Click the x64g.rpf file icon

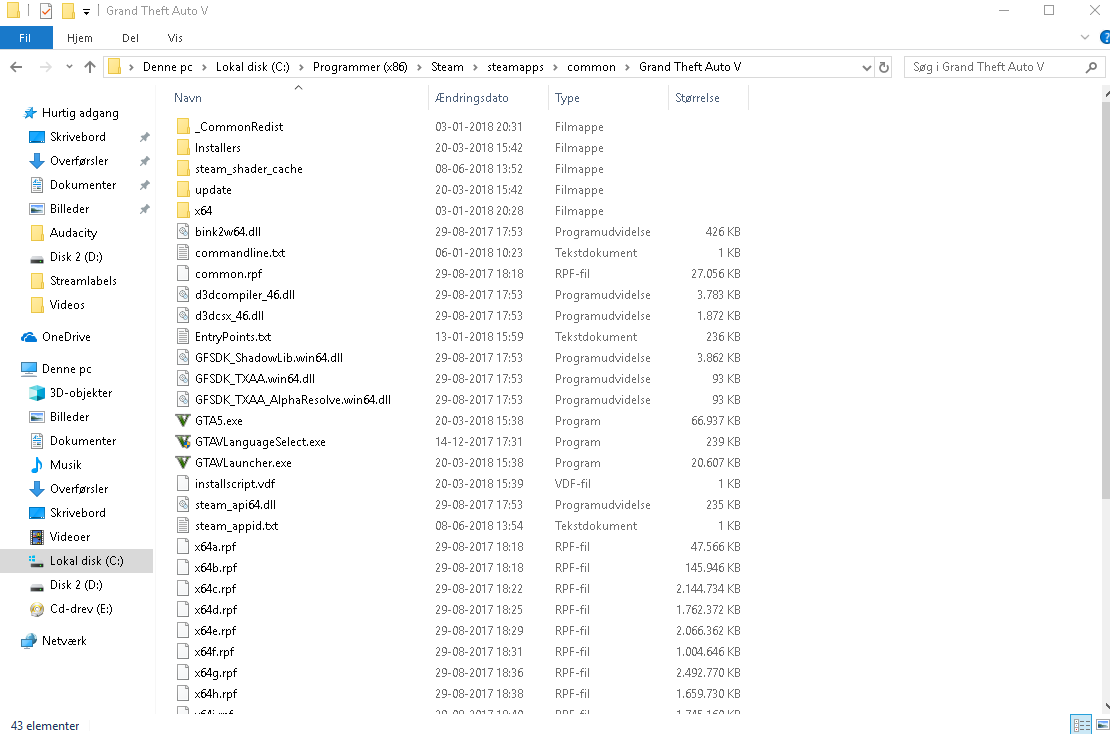pyautogui.click(x=183, y=672)
